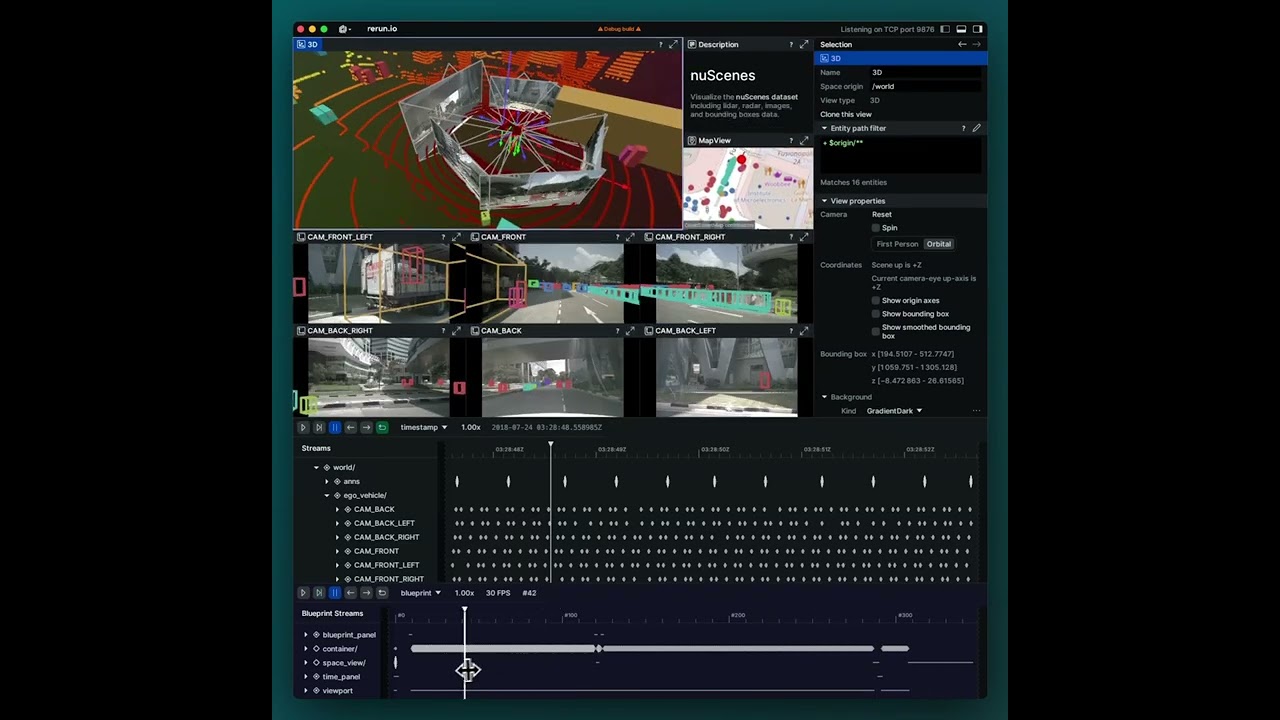Open the Rerun menu icon

pyautogui.click(x=343, y=29)
